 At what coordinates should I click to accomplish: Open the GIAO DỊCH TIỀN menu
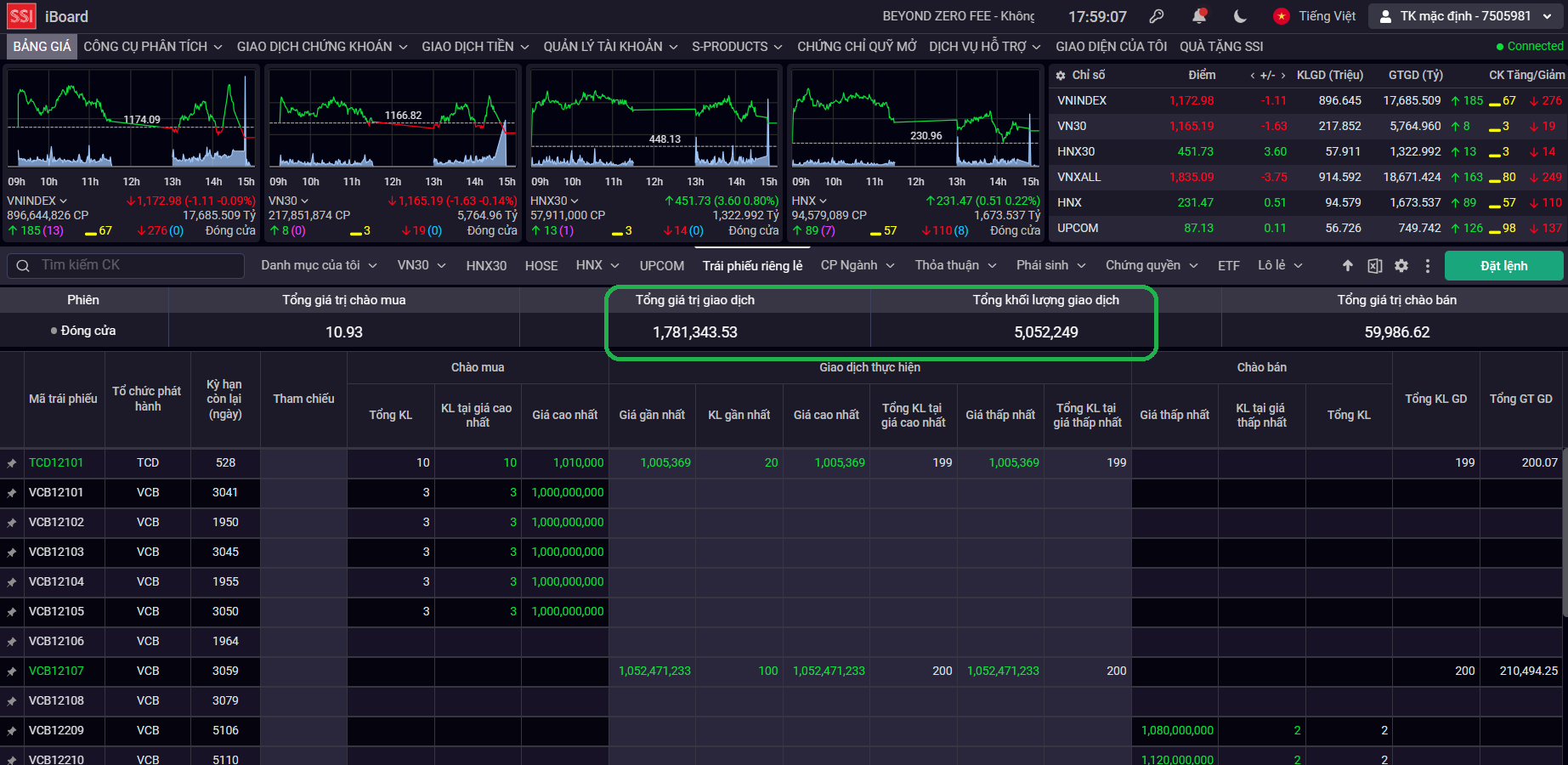coord(475,47)
